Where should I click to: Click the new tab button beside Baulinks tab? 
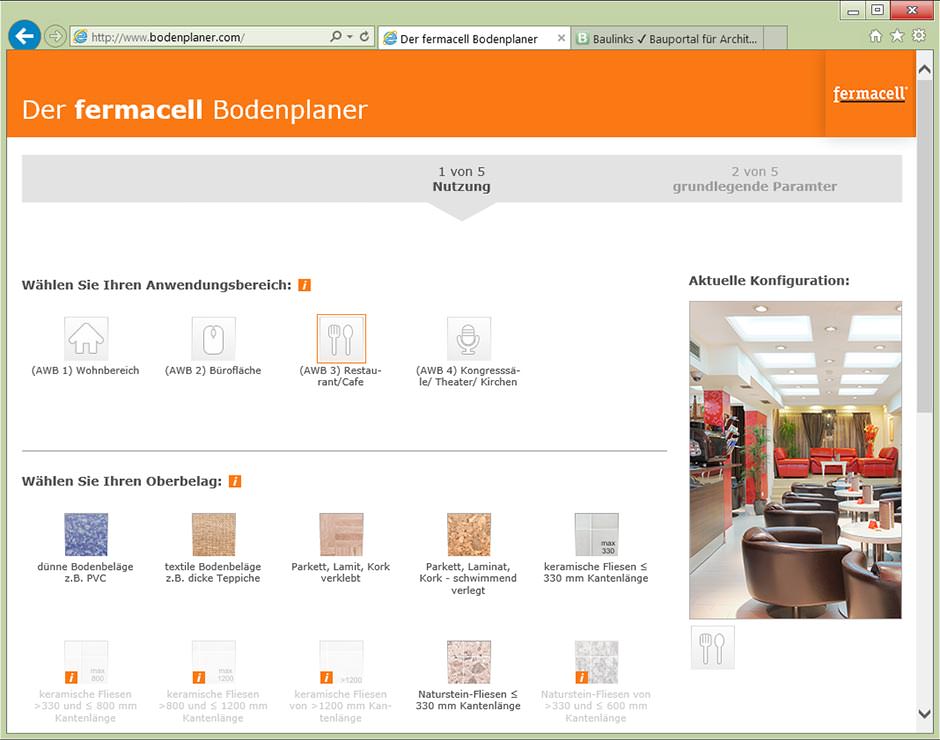click(776, 38)
